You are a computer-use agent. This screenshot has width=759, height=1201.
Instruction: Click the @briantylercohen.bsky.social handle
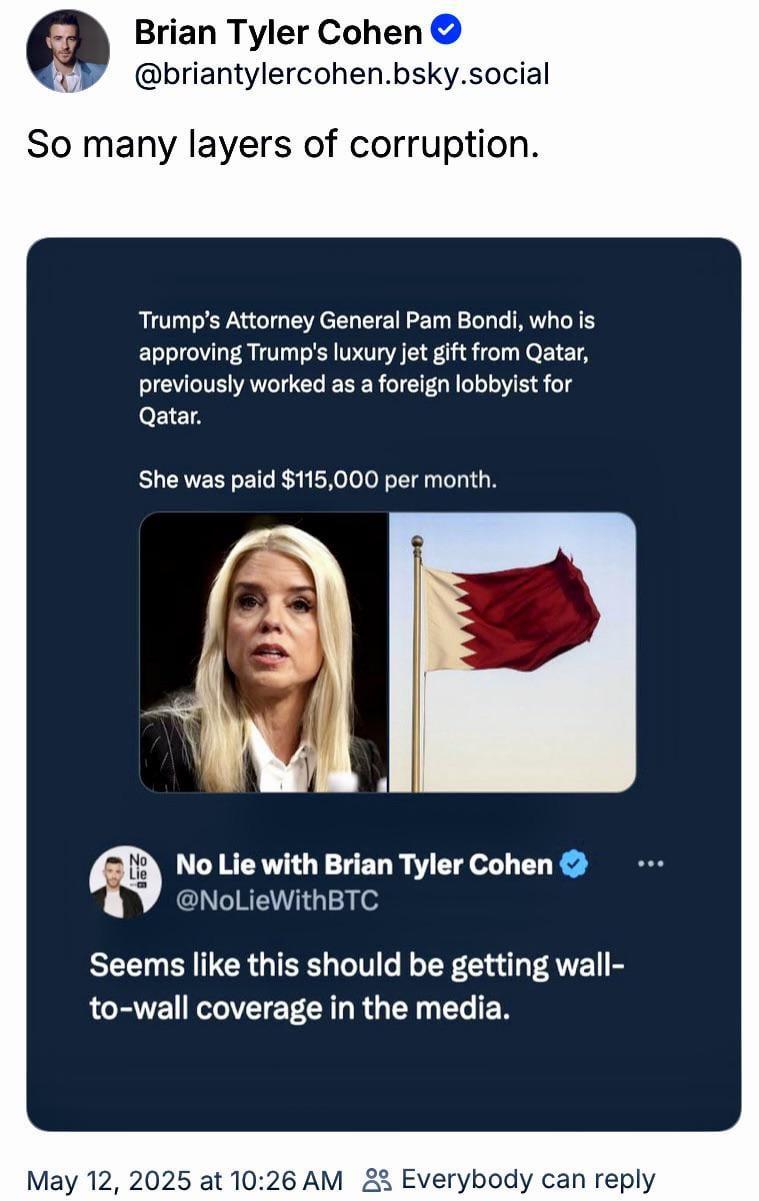click(x=341, y=73)
